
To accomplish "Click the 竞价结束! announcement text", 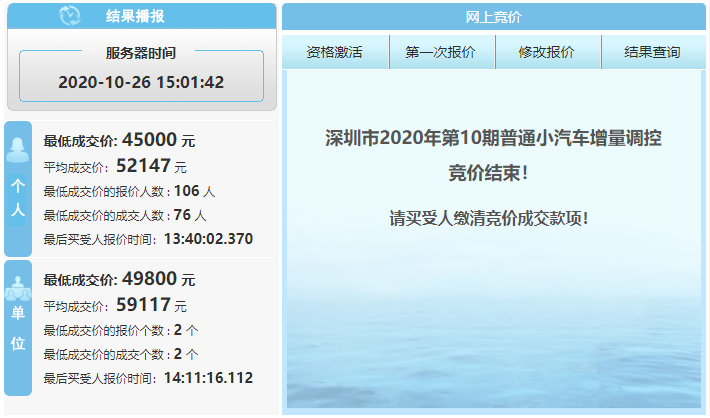I will point(488,173).
